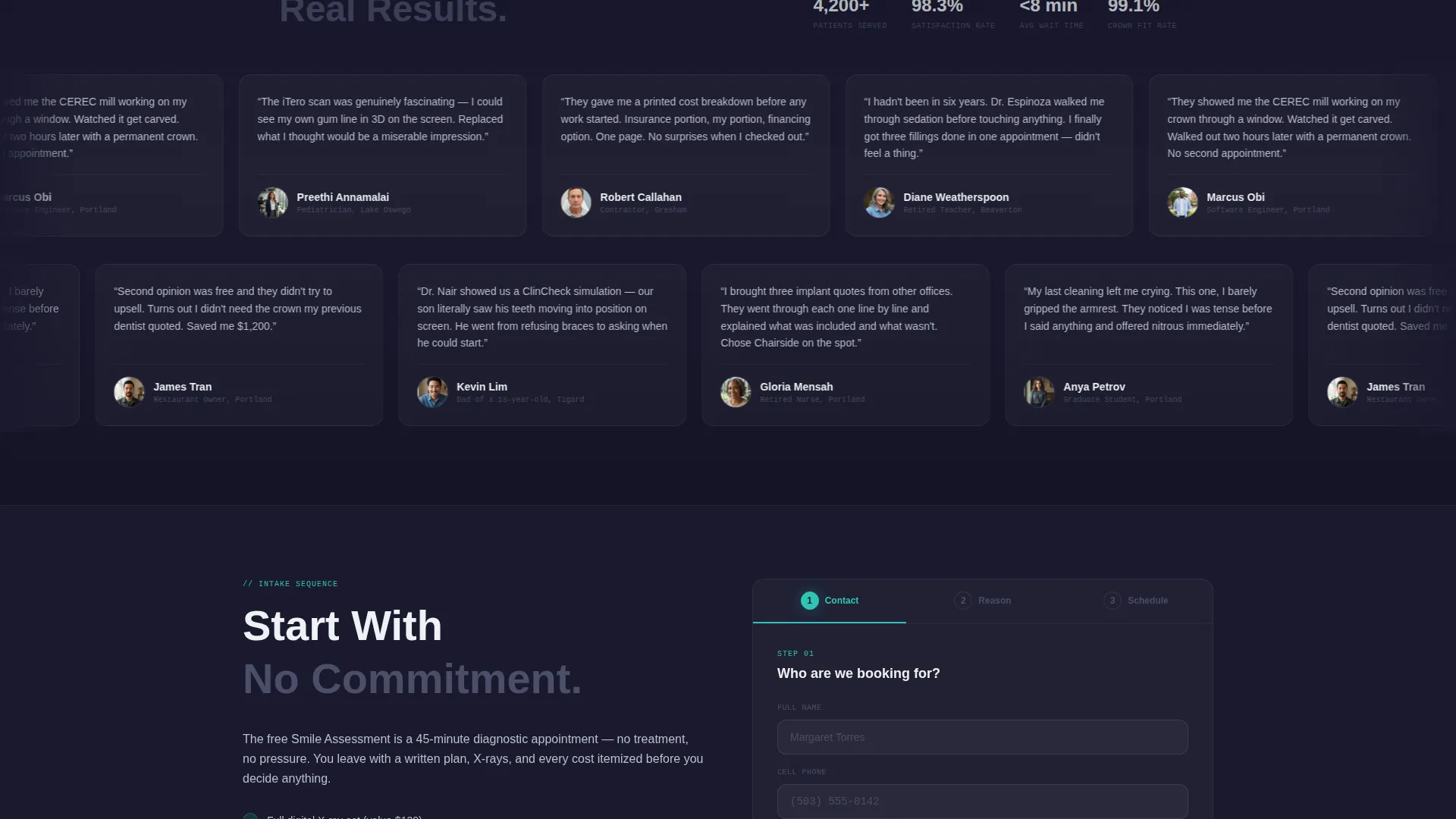Click Diane Weatherspoon's avatar photo
Viewport: 1456px width, 819px height.
coord(879,202)
